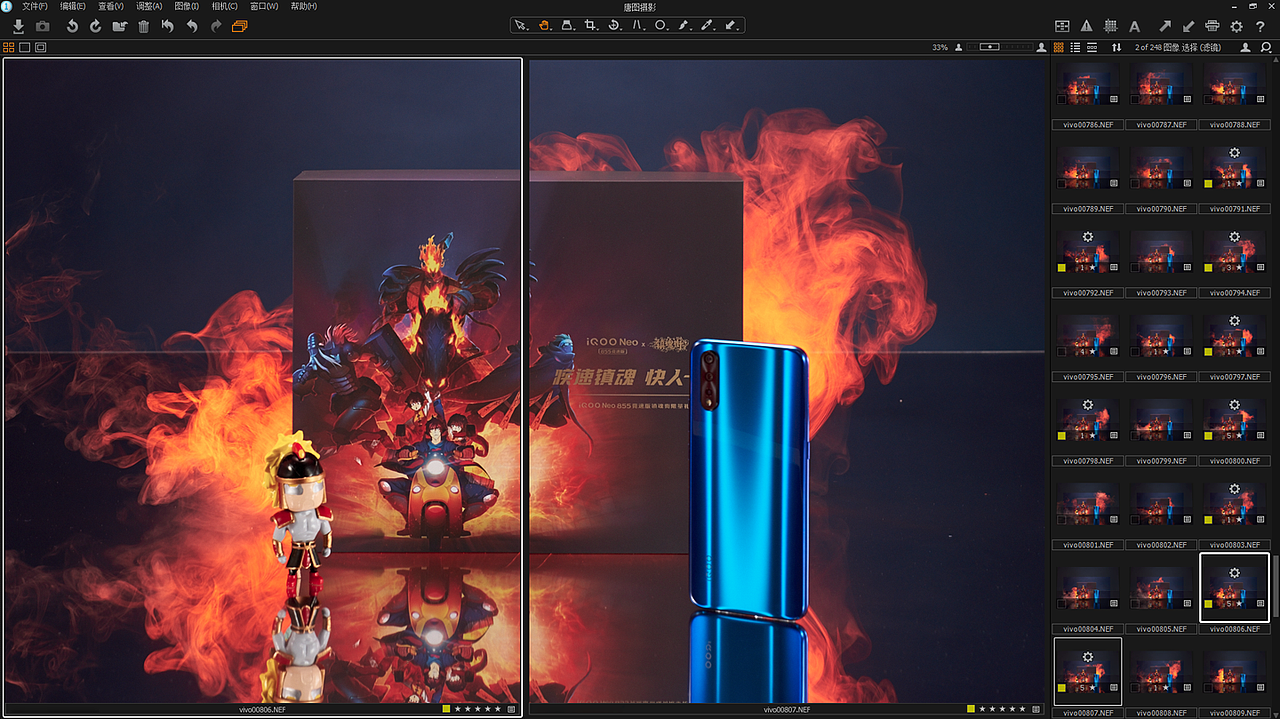
Task: Select the Crop tool
Action: 591,25
